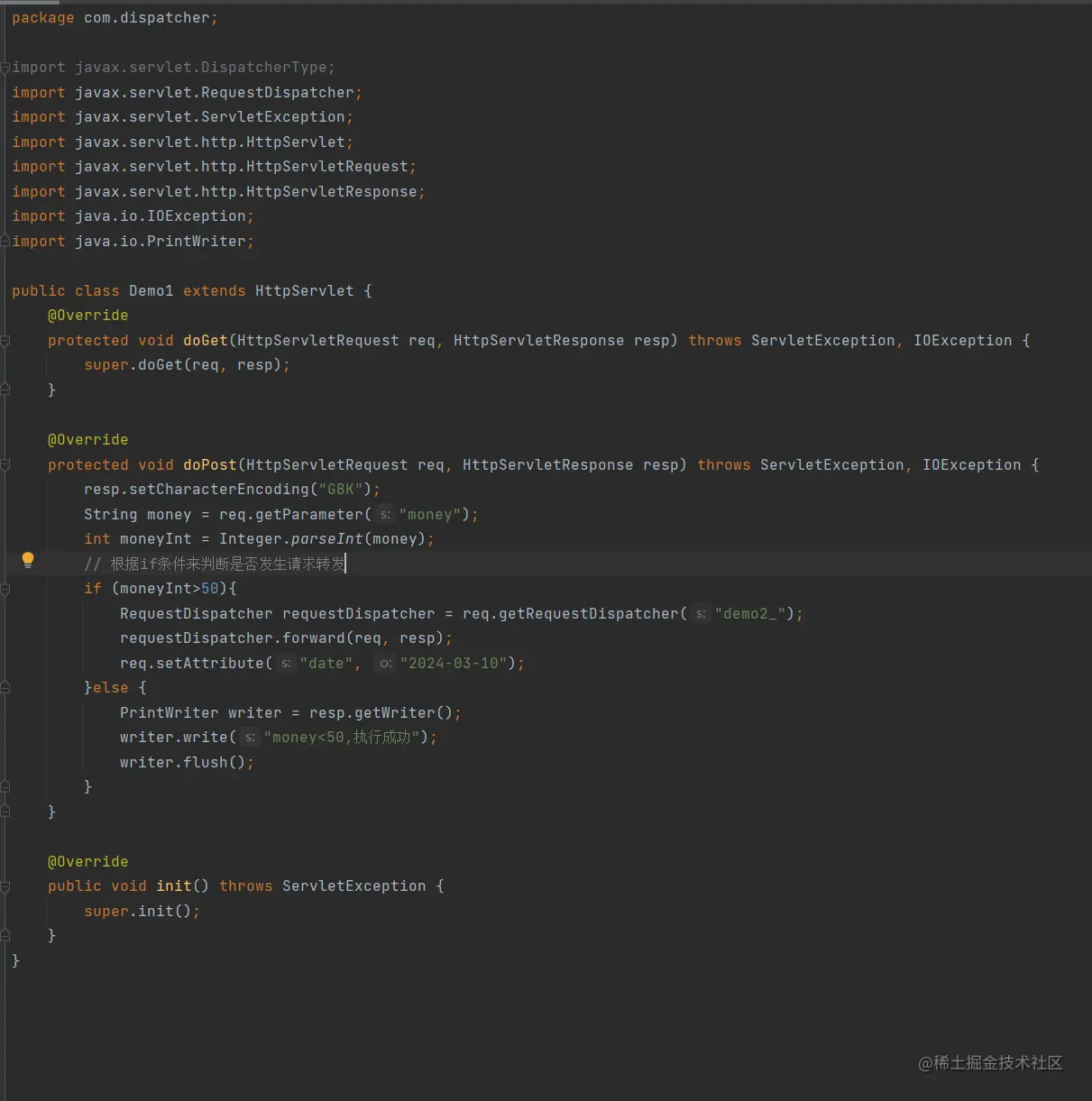This screenshot has height=1101, width=1092.
Task: Collapse the doPost method fold marker
Action: click(x=5, y=465)
